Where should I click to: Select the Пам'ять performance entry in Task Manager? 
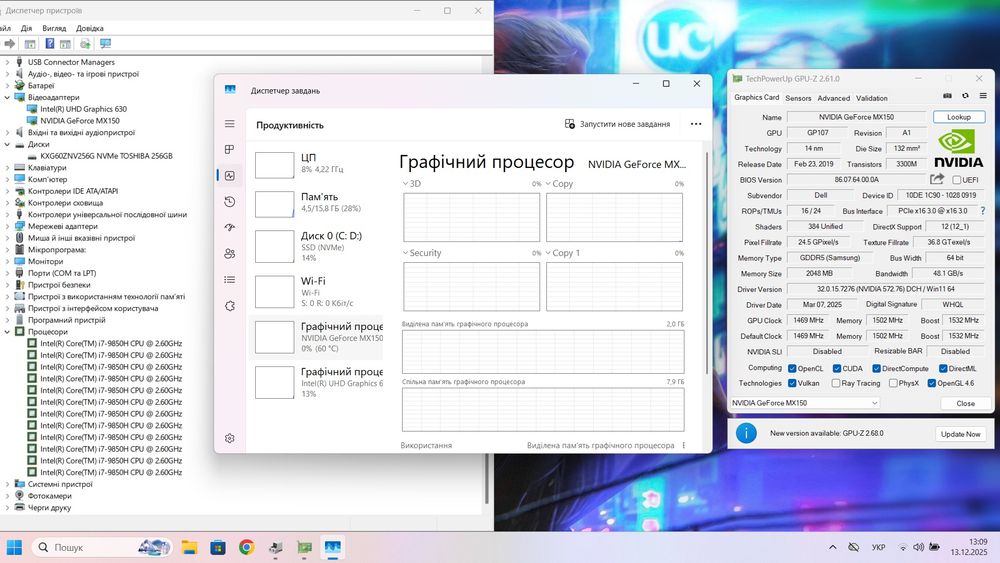(x=318, y=203)
